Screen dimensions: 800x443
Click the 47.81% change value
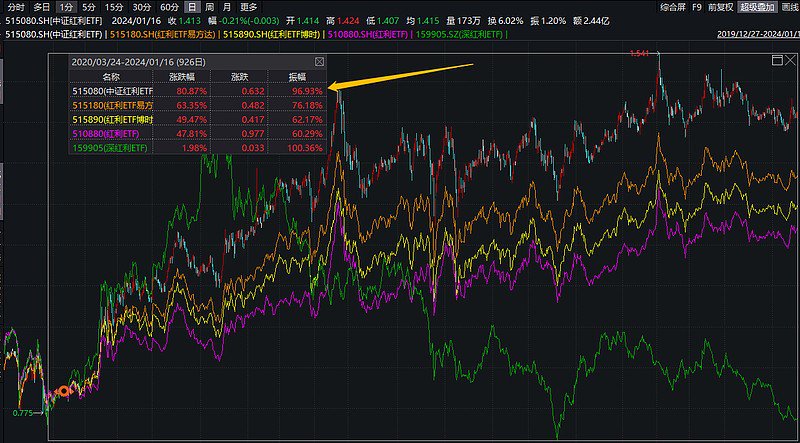[193, 134]
